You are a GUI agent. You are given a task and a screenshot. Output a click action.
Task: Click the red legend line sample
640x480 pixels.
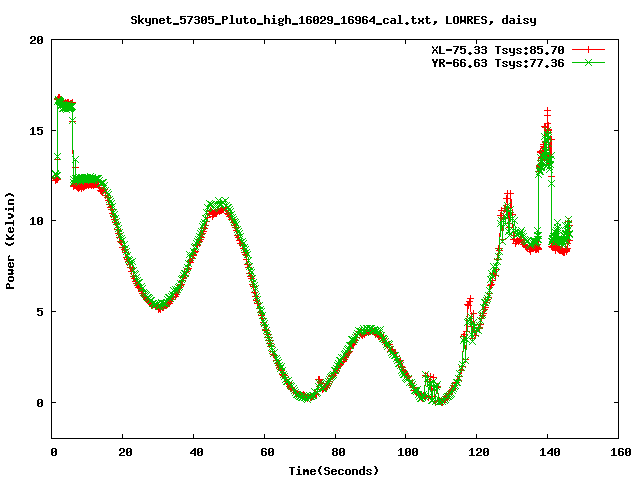pyautogui.click(x=588, y=50)
